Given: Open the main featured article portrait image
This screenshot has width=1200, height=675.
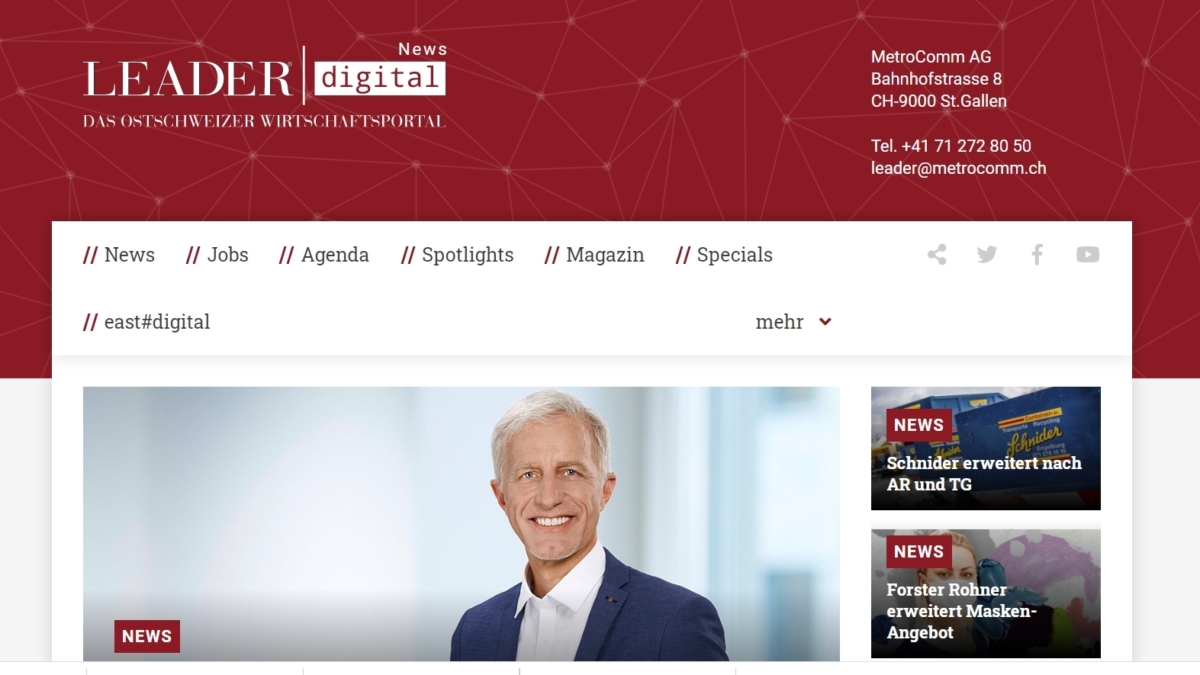Looking at the screenshot, I should [x=461, y=524].
